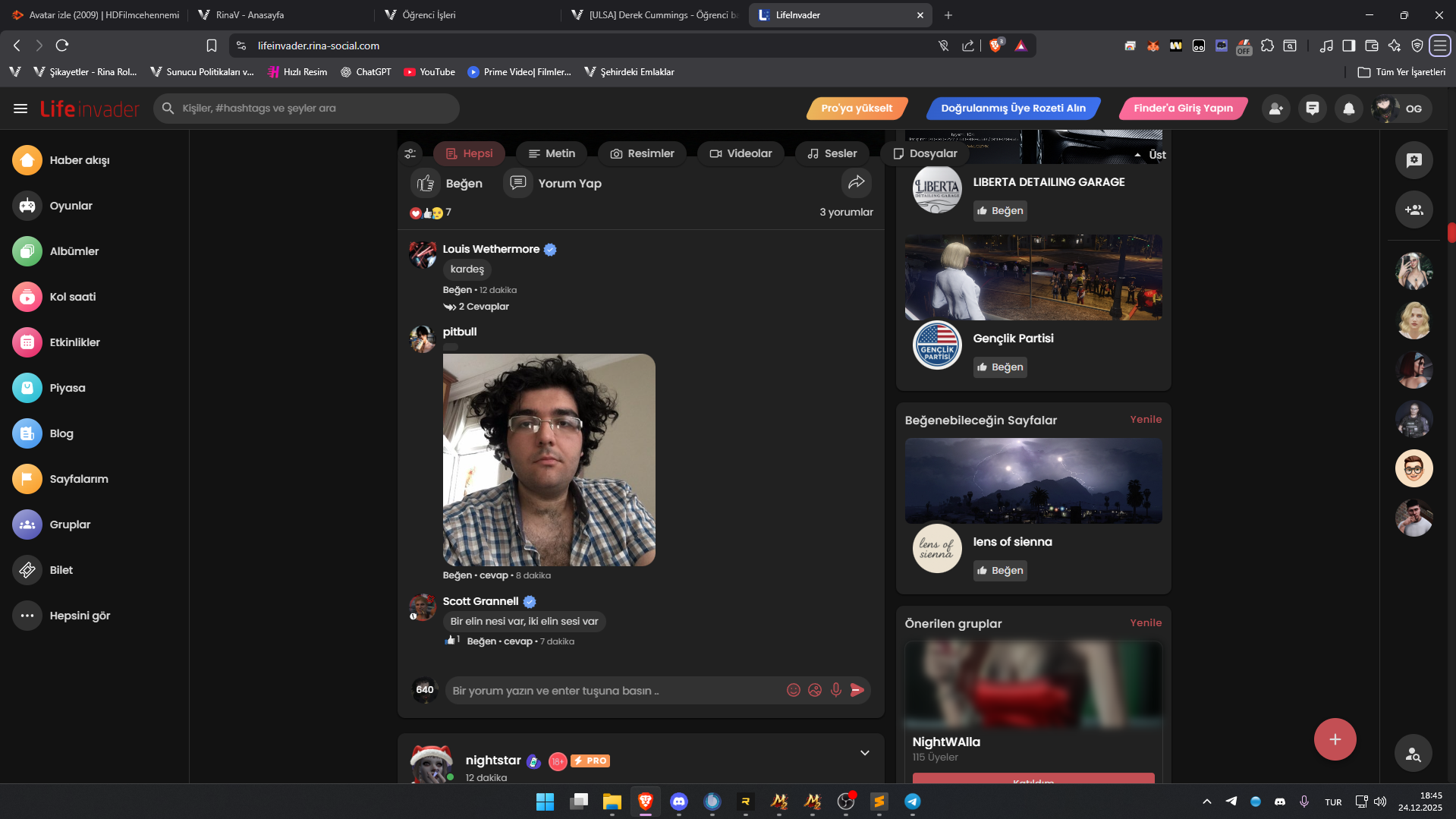The image size is (1456, 819).
Task: Open File Explorer from taskbar
Action: coord(612,802)
